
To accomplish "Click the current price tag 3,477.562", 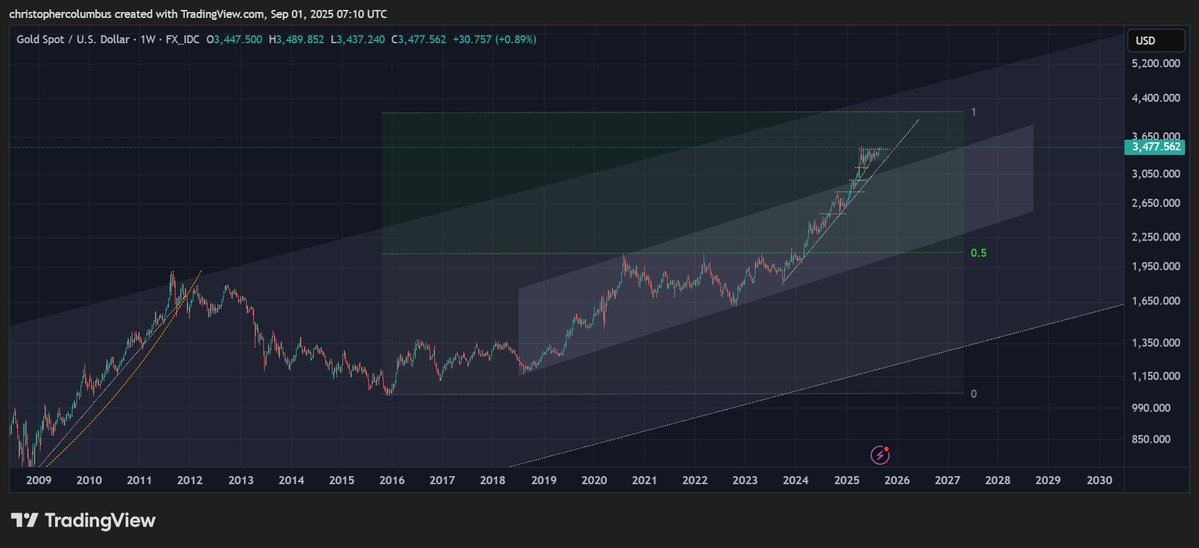I will click(1157, 147).
